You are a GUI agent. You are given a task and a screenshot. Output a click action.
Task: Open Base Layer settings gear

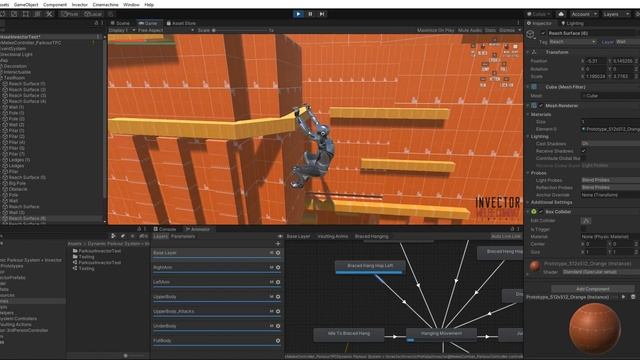[278, 253]
